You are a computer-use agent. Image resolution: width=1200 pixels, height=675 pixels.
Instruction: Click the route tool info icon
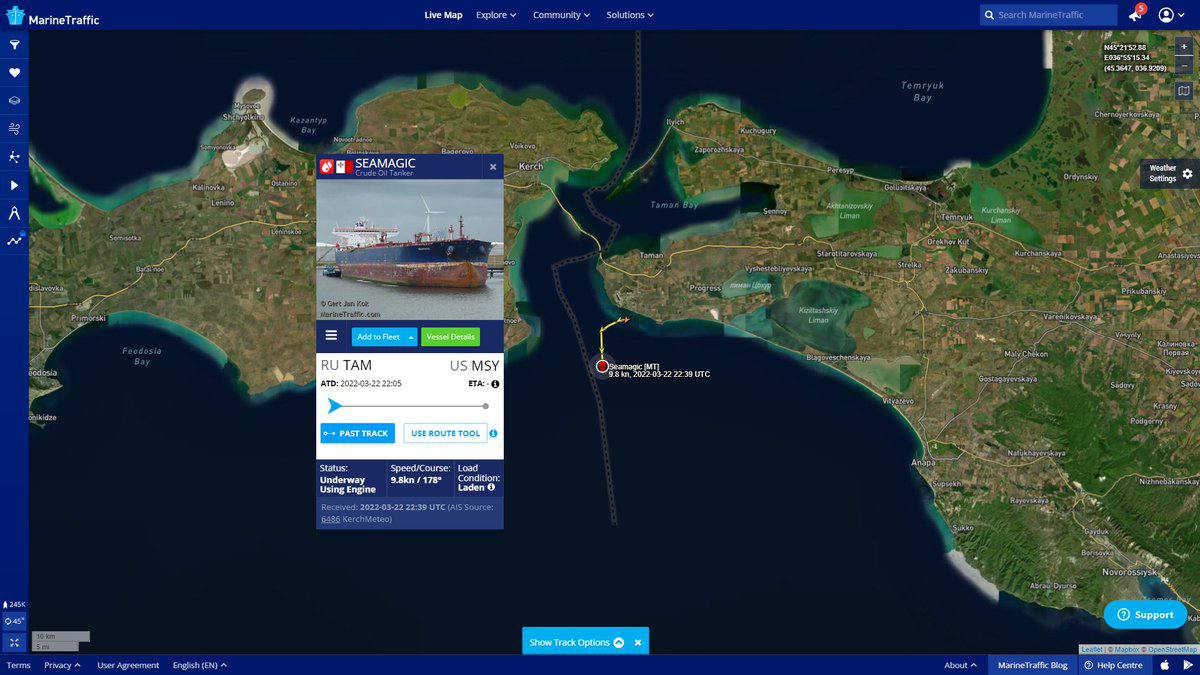click(493, 434)
